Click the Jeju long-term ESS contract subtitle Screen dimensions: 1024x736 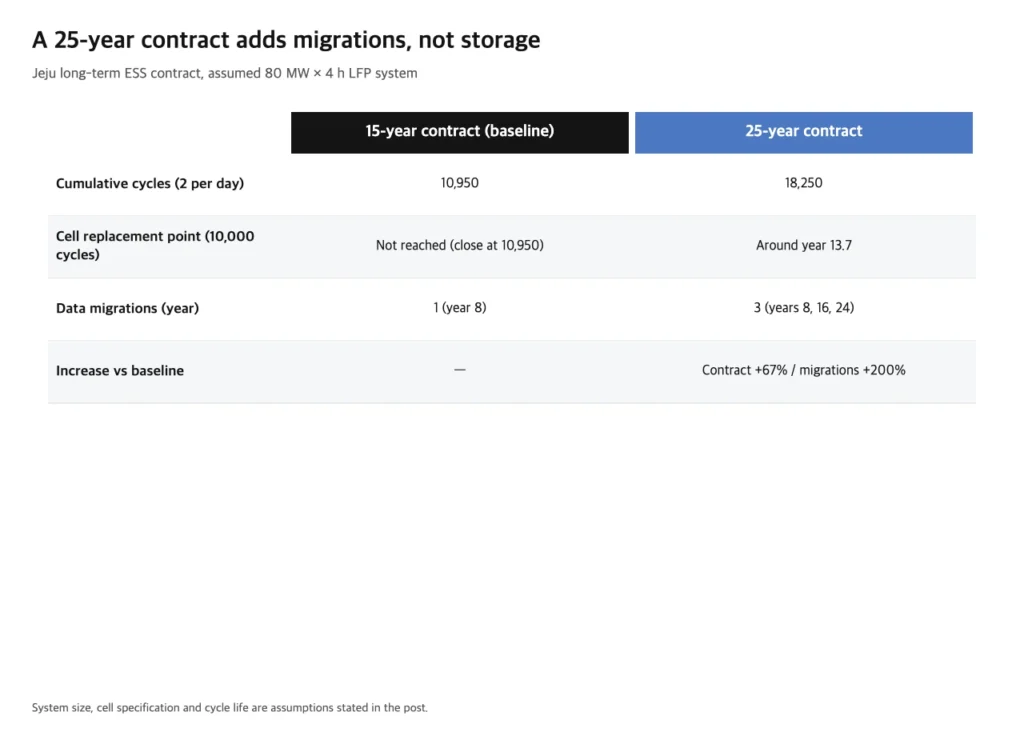(x=225, y=73)
